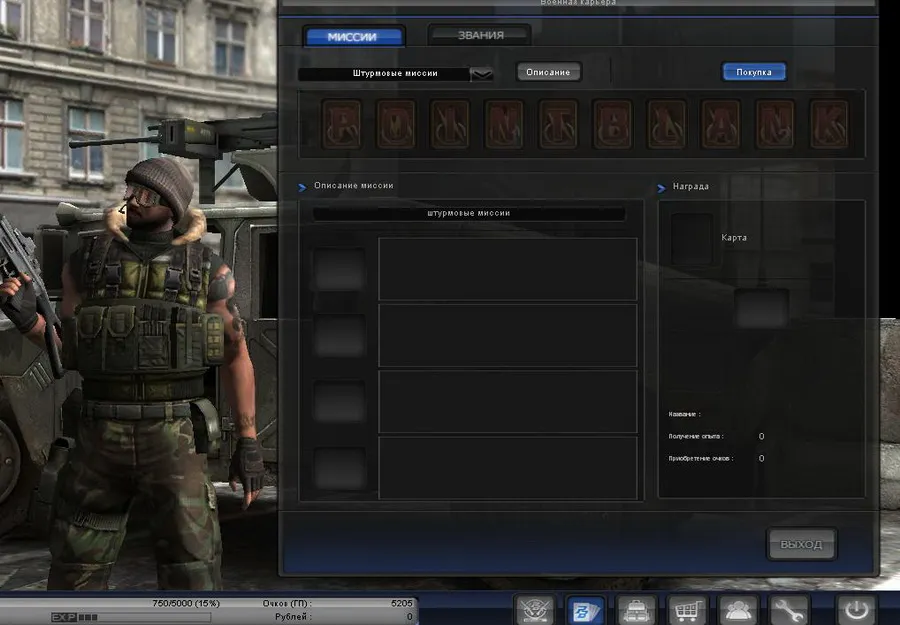This screenshot has height=625, width=900.
Task: Select the first mission description slot
Action: tap(507, 269)
